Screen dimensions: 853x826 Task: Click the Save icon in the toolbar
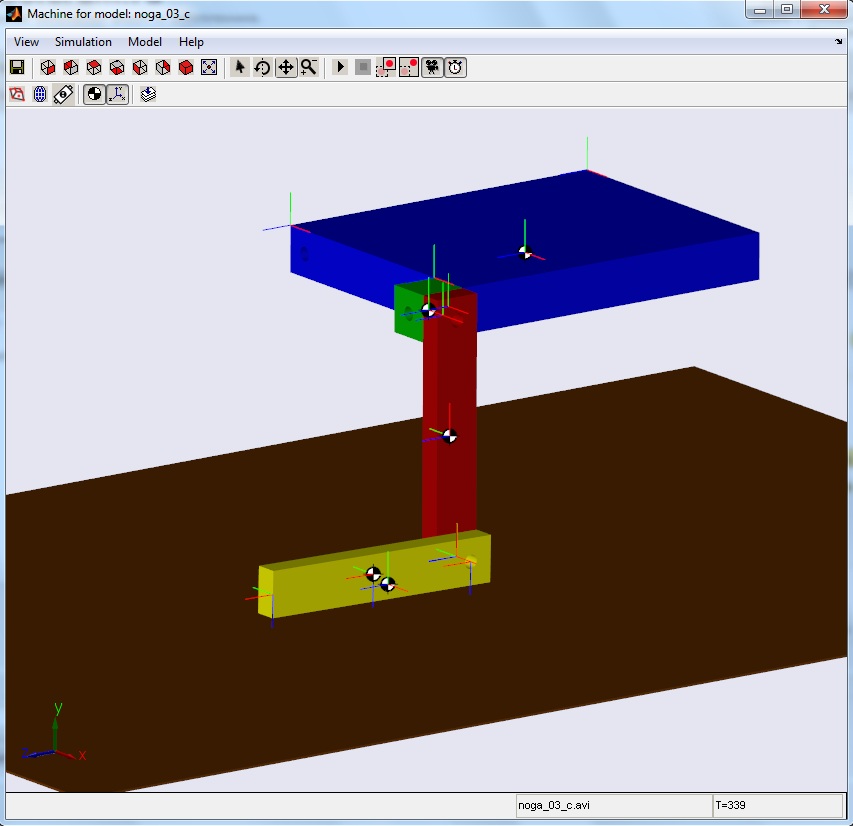pos(16,67)
